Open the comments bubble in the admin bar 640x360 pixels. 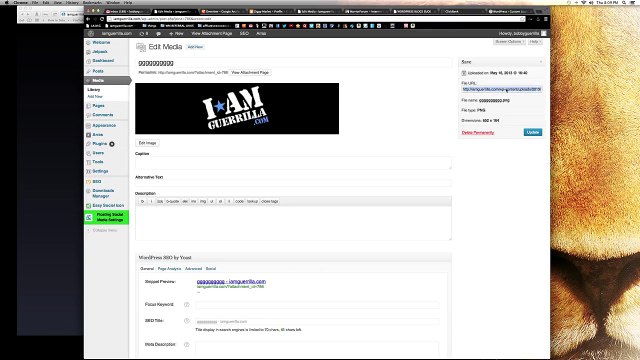coord(158,33)
